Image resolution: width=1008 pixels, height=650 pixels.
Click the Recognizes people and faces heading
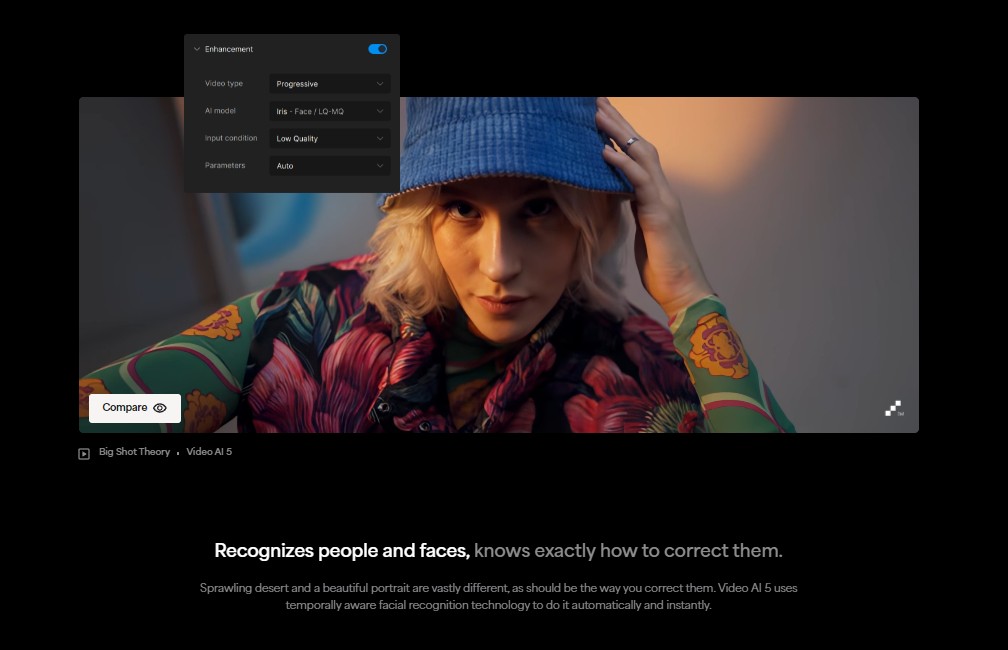click(x=498, y=551)
